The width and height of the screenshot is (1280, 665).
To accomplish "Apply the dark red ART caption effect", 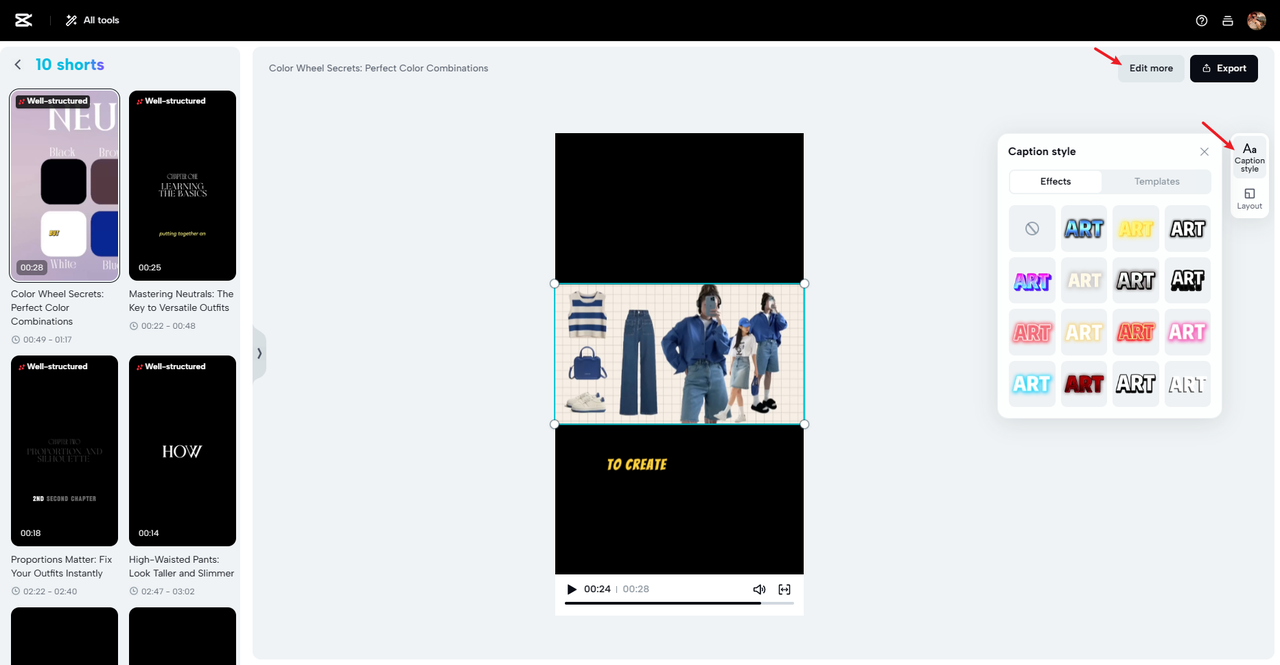I will tap(1084, 384).
